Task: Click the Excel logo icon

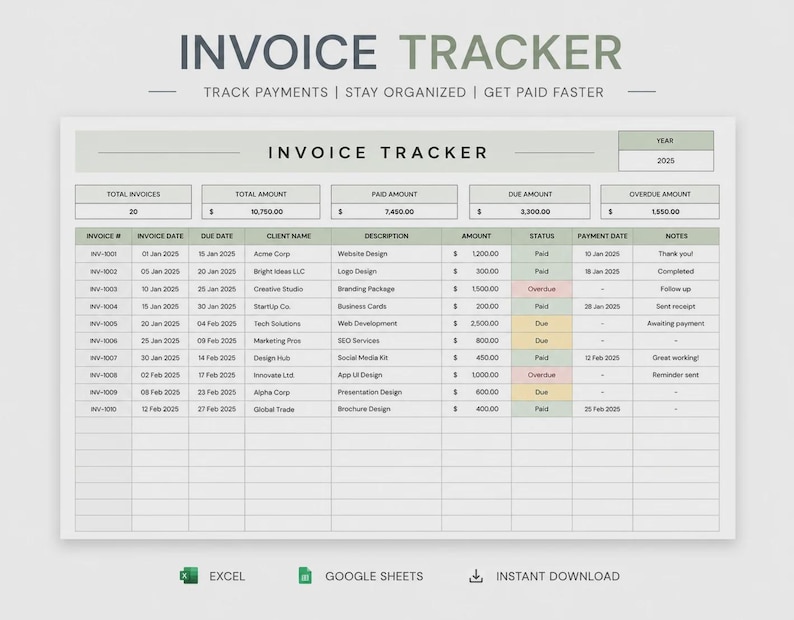Action: pos(189,576)
